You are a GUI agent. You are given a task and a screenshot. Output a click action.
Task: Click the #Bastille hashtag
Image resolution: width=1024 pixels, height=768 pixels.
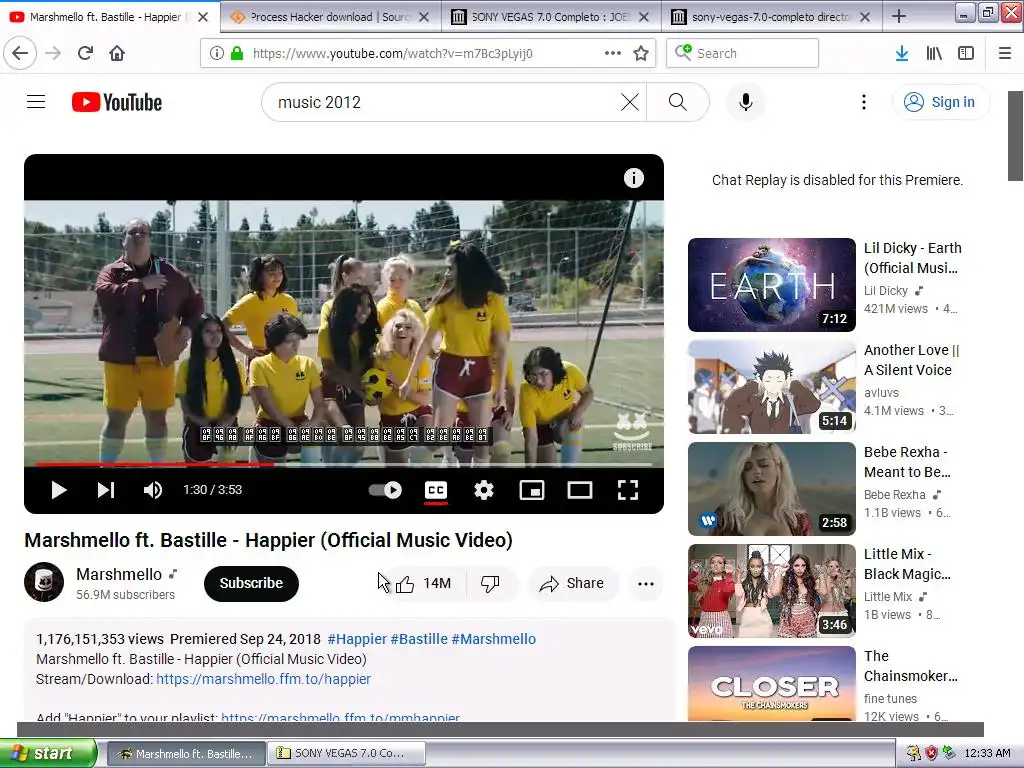[x=419, y=639]
